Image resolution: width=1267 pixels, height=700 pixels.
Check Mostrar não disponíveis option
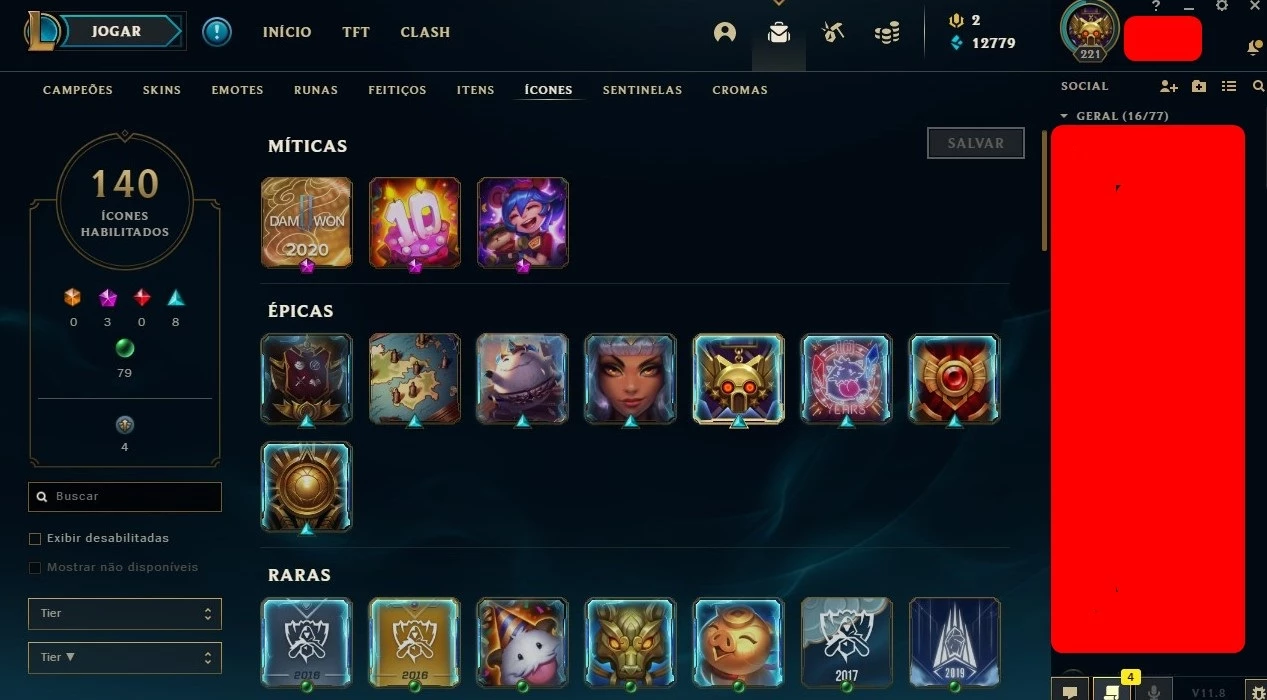[35, 568]
